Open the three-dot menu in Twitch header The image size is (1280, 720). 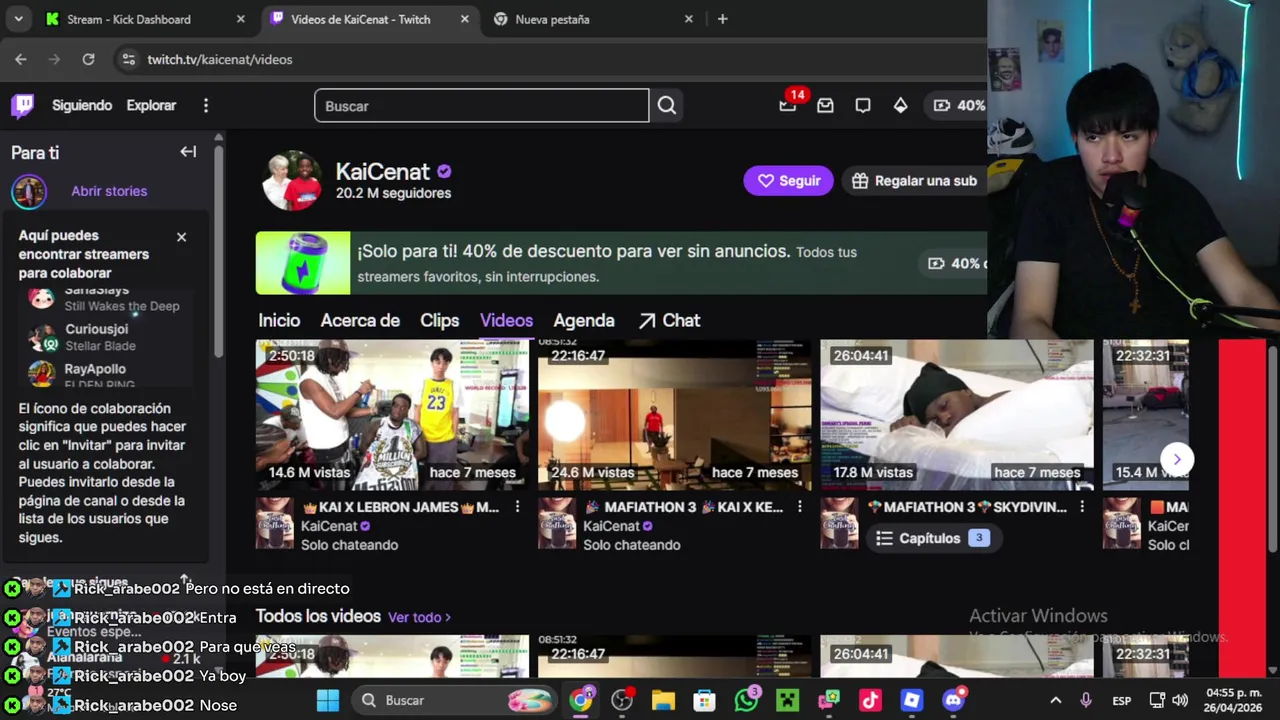point(206,105)
